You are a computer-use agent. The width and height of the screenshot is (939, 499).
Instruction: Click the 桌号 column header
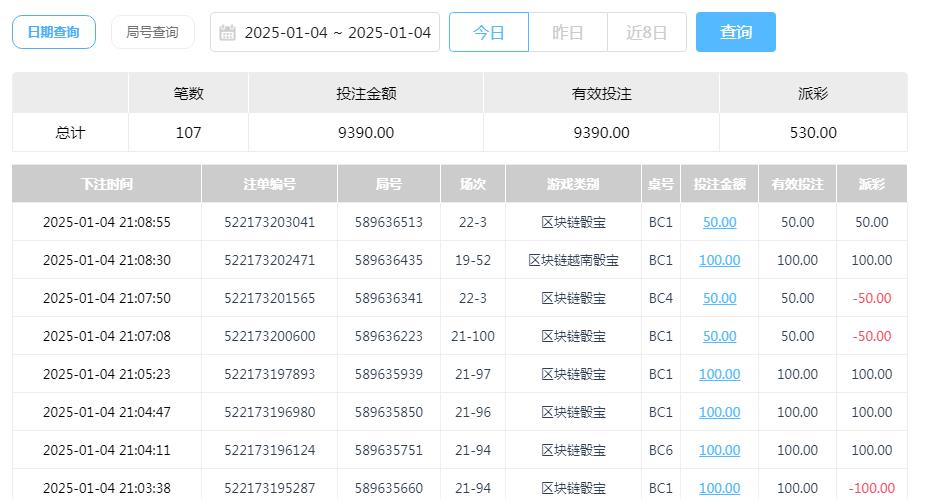[x=661, y=184]
